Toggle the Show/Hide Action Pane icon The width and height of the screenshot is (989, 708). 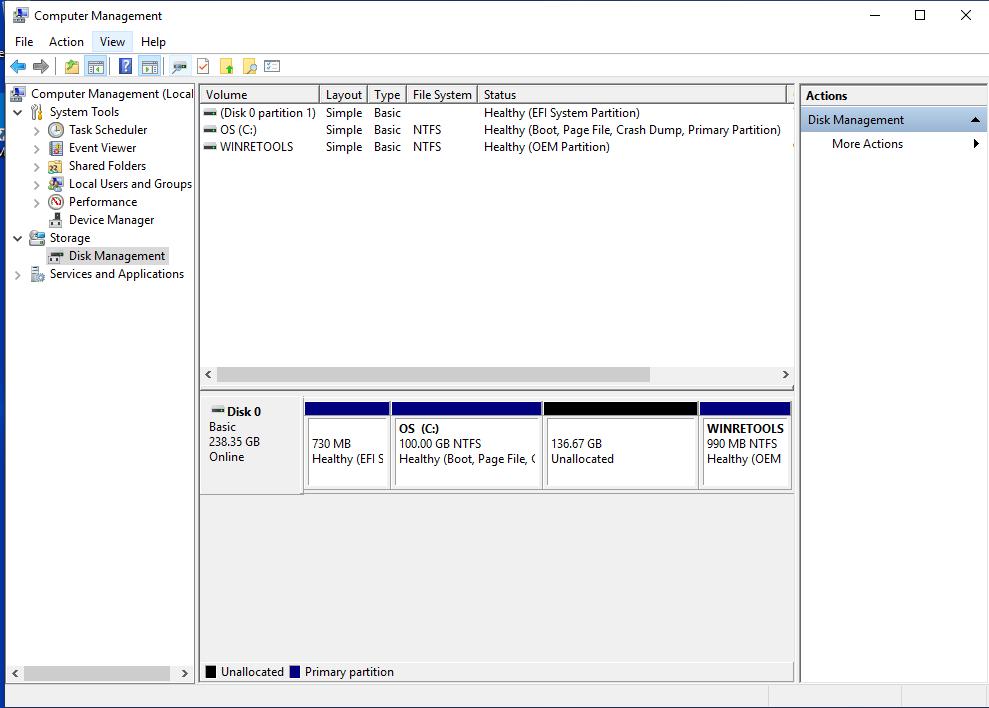click(149, 67)
